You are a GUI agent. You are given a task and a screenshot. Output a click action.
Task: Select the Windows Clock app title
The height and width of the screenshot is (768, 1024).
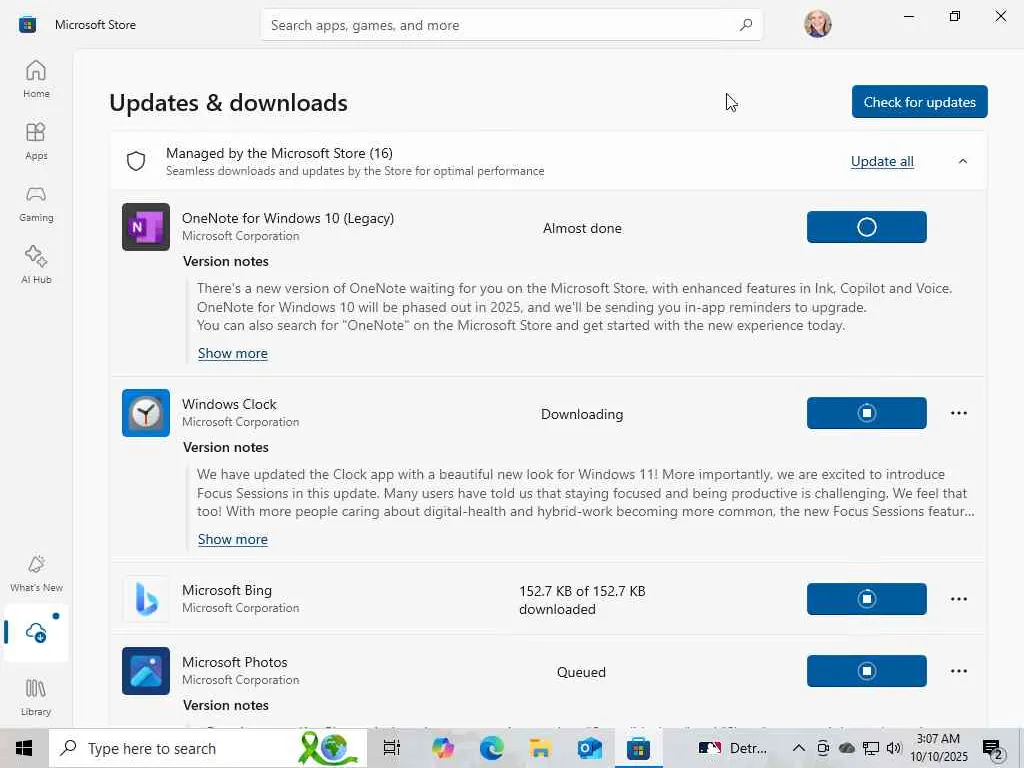pos(229,404)
